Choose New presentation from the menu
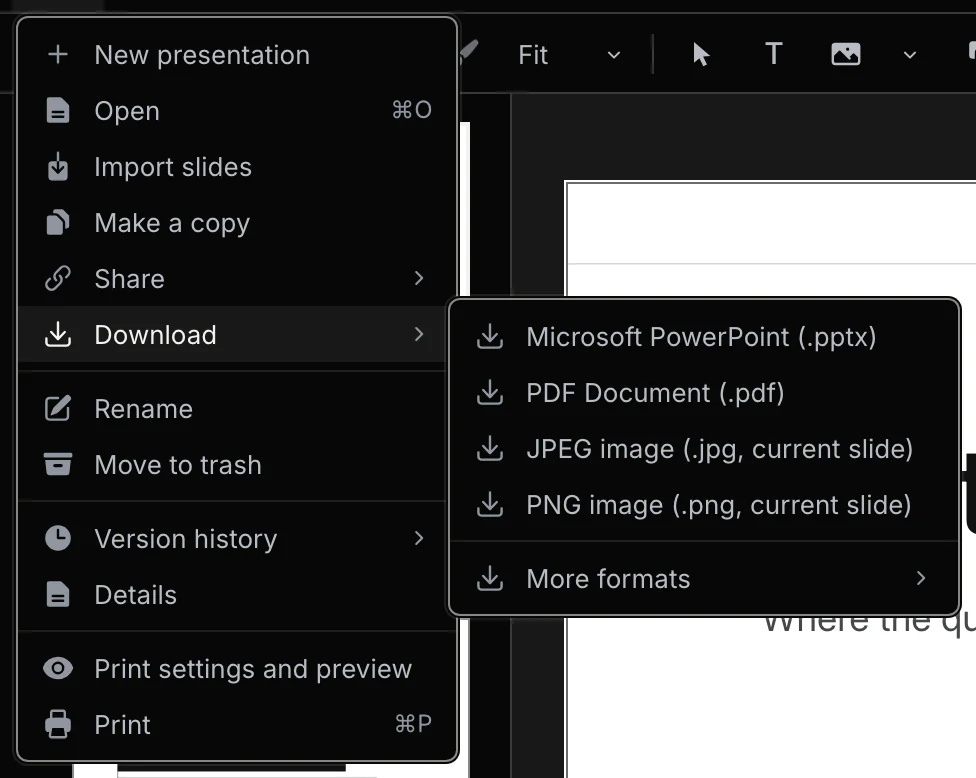The width and height of the screenshot is (976, 778). click(237, 55)
